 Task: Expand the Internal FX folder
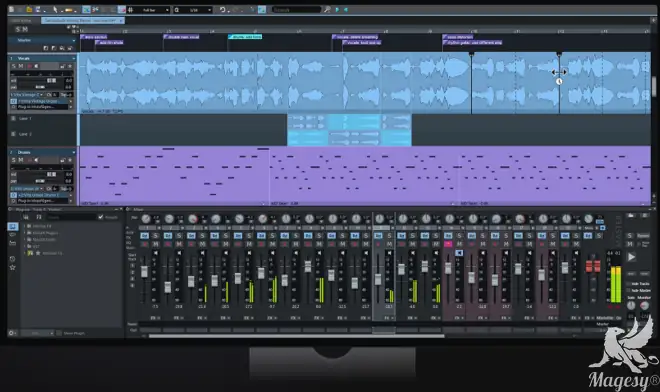pyautogui.click(x=24, y=226)
